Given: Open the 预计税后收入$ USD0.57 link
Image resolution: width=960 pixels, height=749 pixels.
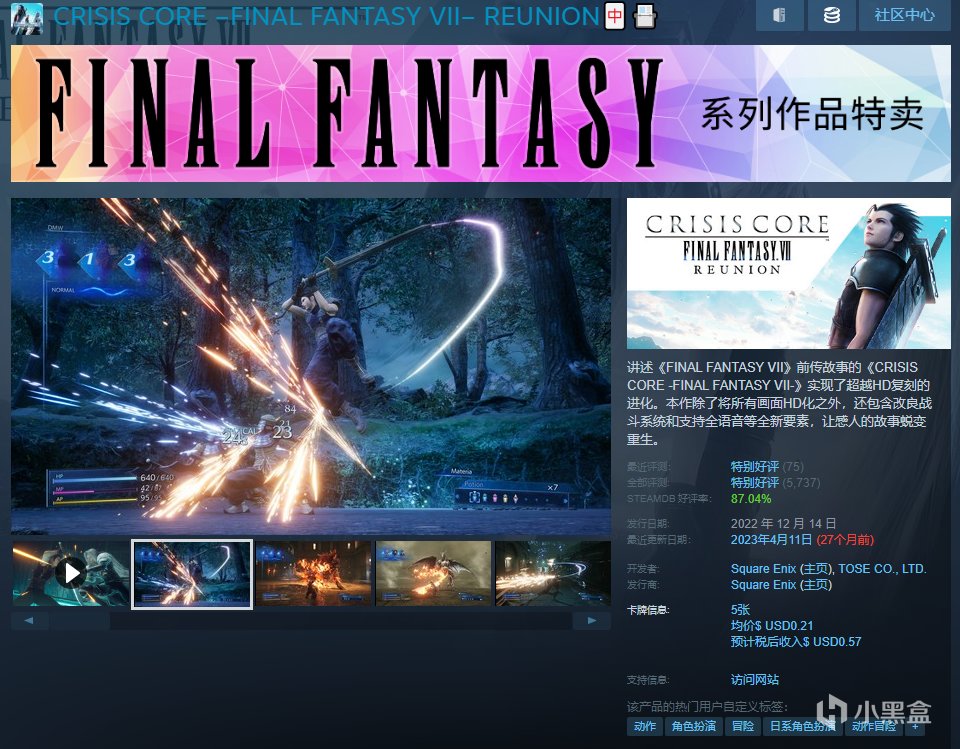Looking at the screenshot, I should coord(796,641).
